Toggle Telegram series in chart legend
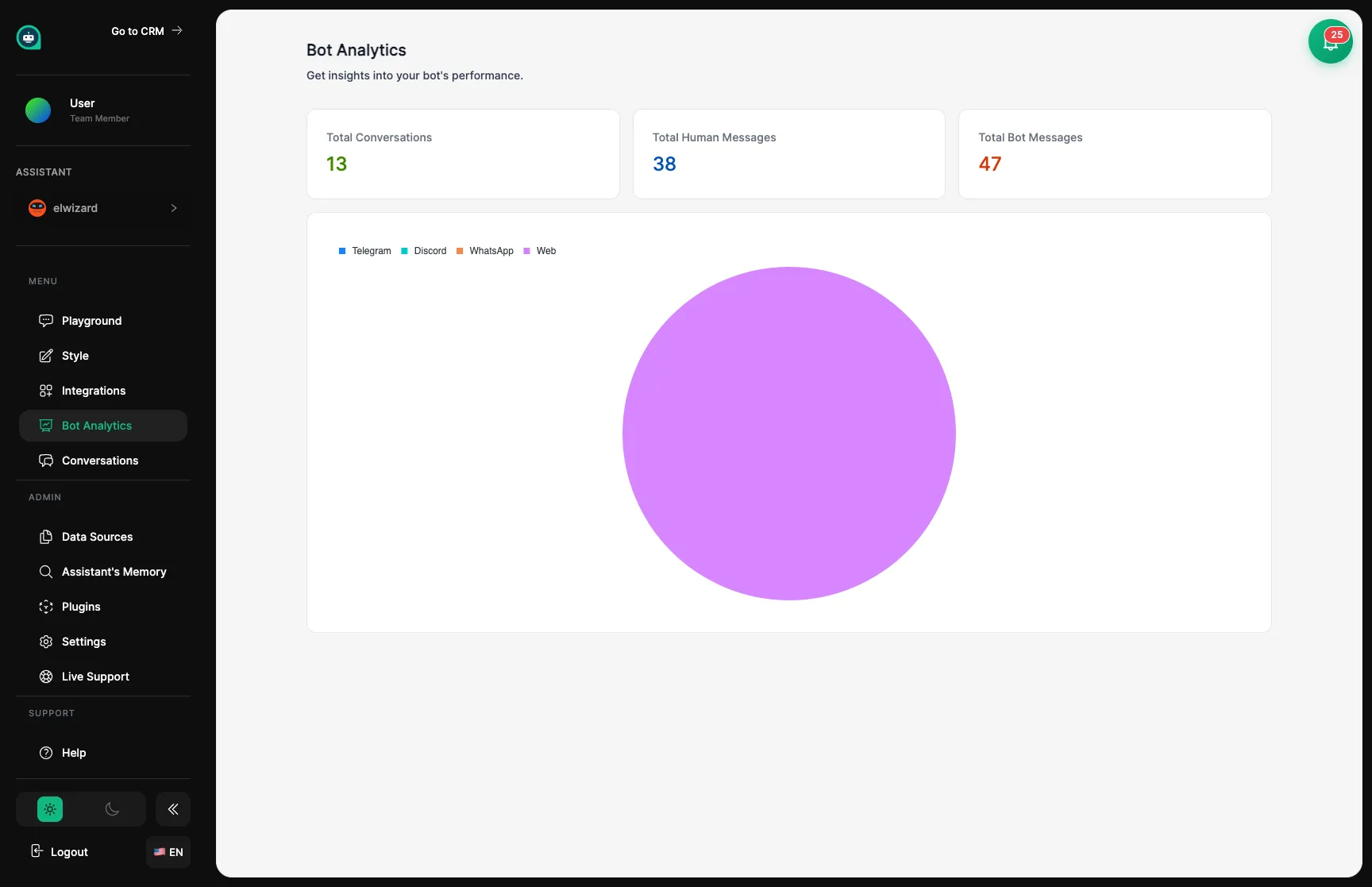The width and height of the screenshot is (1372, 887). [x=365, y=251]
